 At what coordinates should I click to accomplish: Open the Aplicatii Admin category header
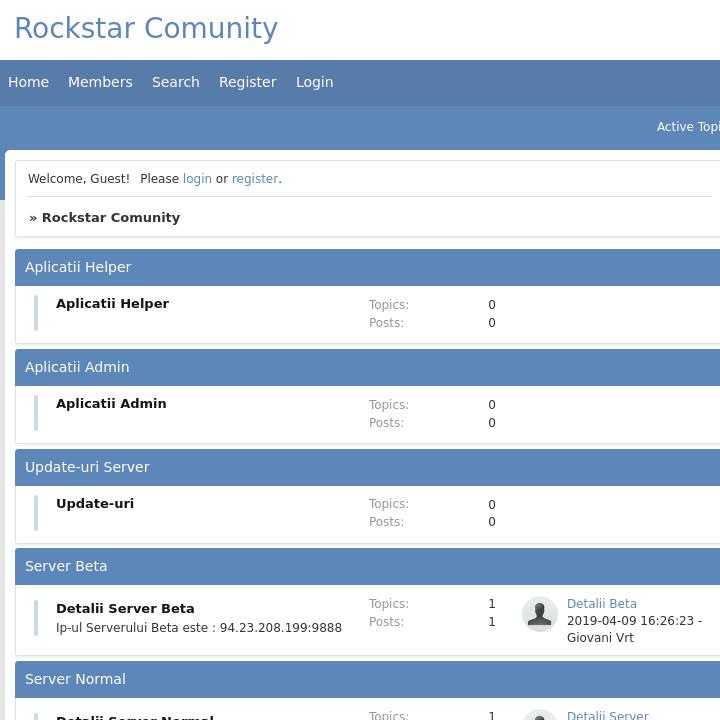point(77,367)
